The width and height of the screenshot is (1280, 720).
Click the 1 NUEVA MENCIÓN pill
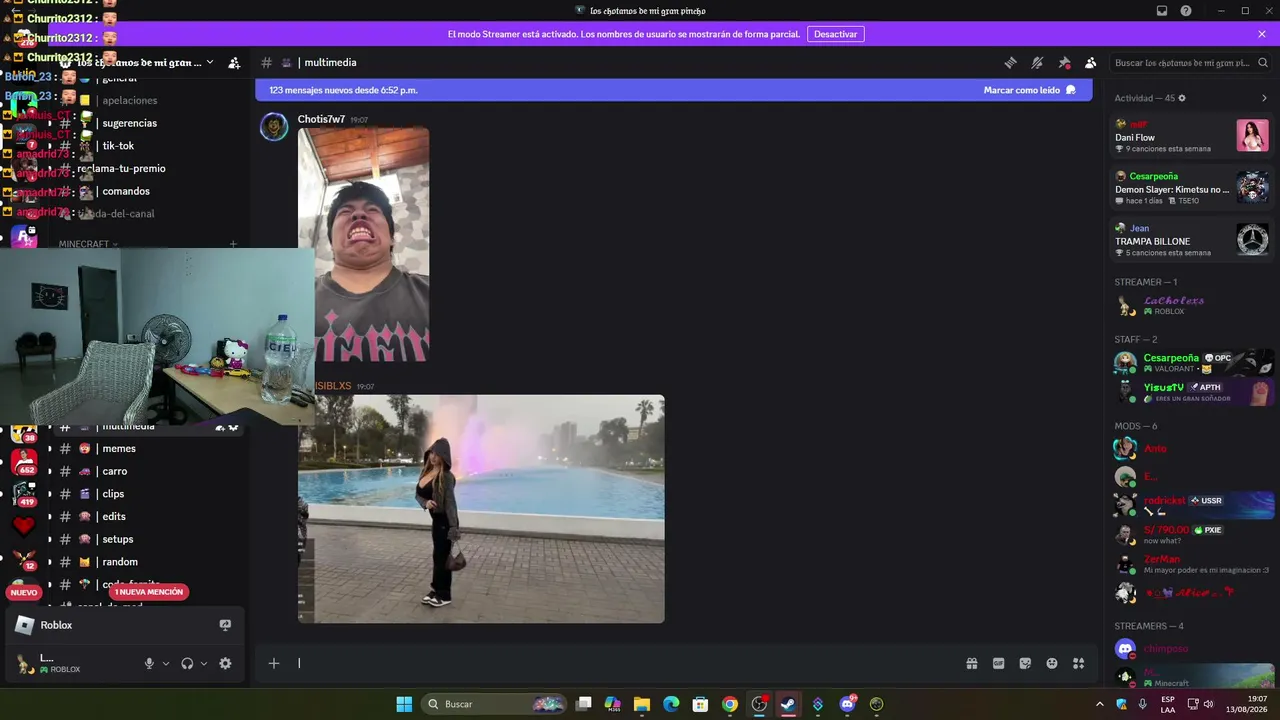(149, 592)
